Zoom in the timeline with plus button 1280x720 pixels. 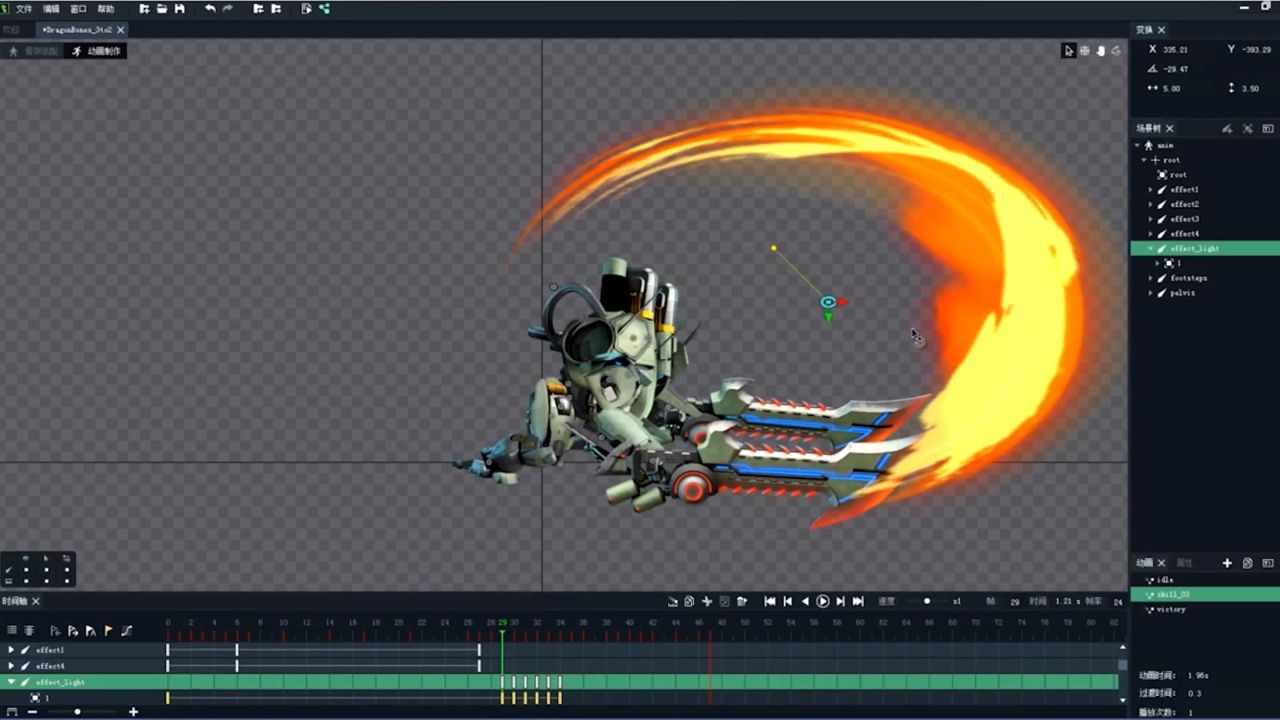tap(133, 712)
